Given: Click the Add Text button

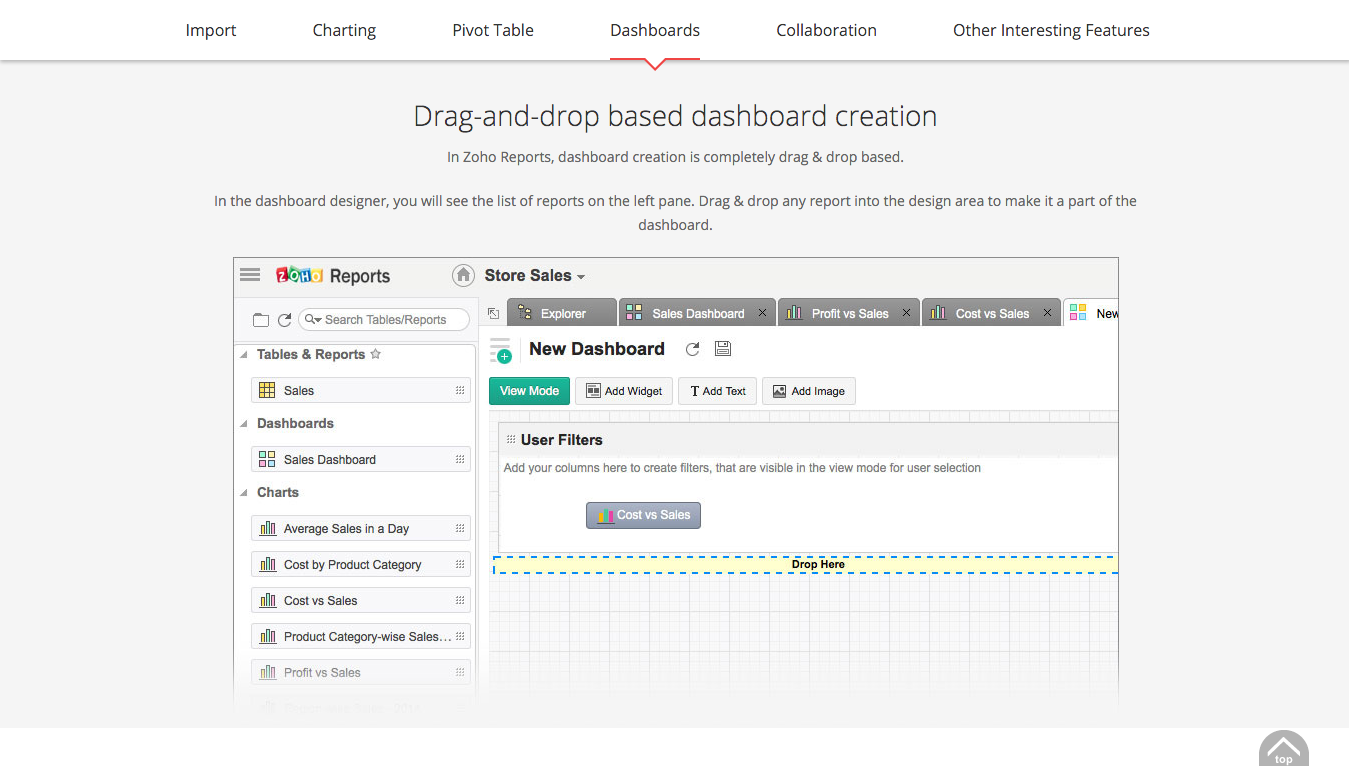Looking at the screenshot, I should (x=717, y=391).
